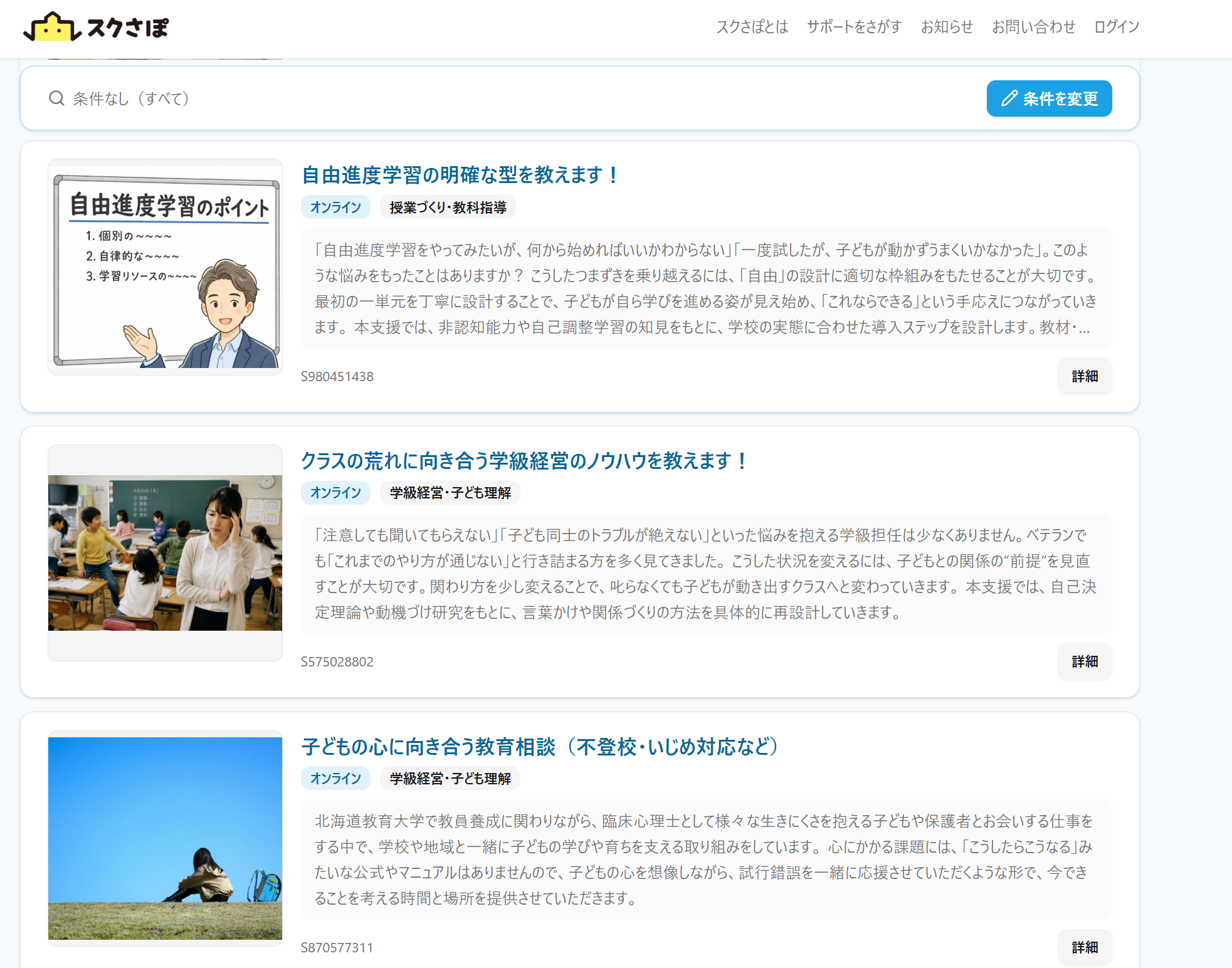1232x968 pixels.
Task: Click オンライン tag on 自由進度学習 card
Action: click(x=335, y=208)
